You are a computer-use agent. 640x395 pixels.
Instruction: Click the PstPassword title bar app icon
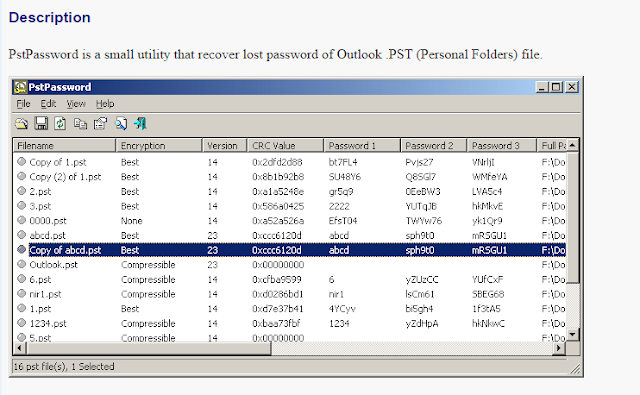click(x=20, y=87)
